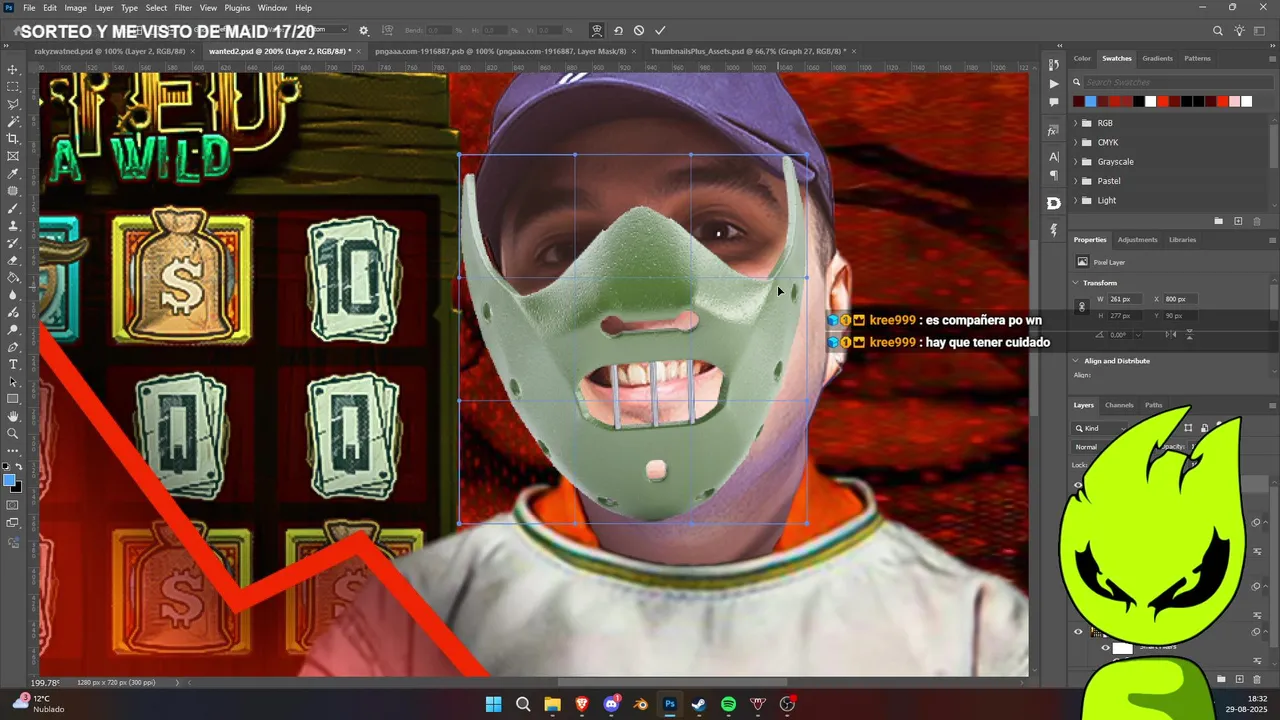This screenshot has width=1280, height=720.
Task: Click the foreground color box in toolbar
Action: pyautogui.click(x=10, y=481)
